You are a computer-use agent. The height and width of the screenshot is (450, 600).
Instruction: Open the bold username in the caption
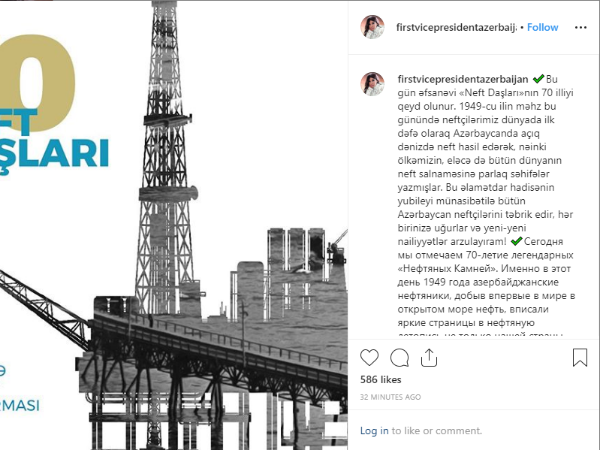click(x=463, y=79)
